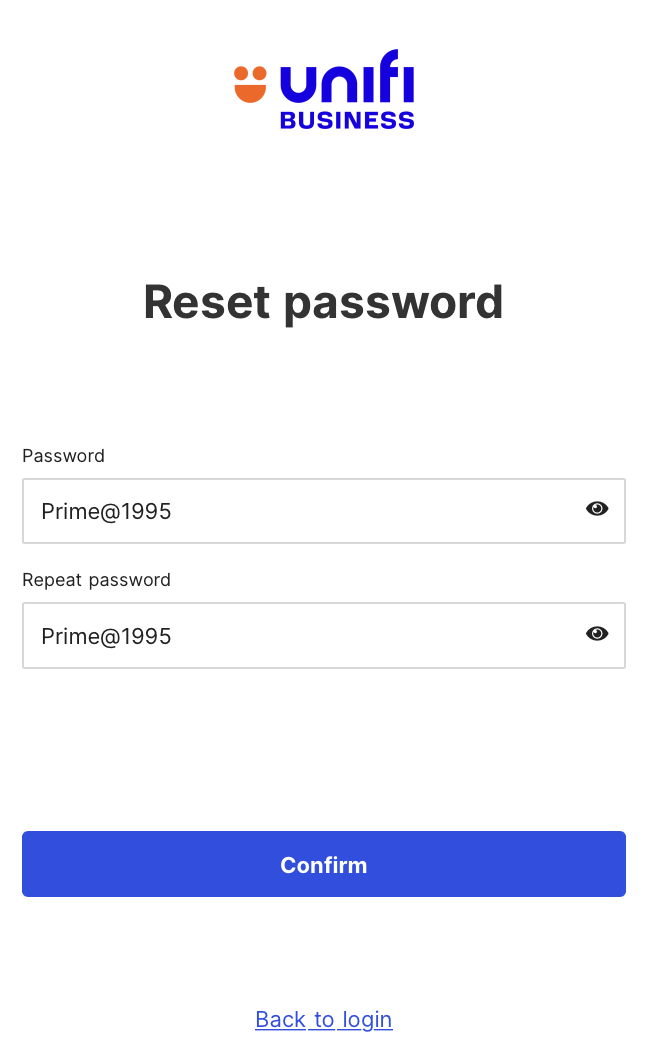
Task: Click the Prime@1995 text in the Password field
Action: (x=106, y=512)
